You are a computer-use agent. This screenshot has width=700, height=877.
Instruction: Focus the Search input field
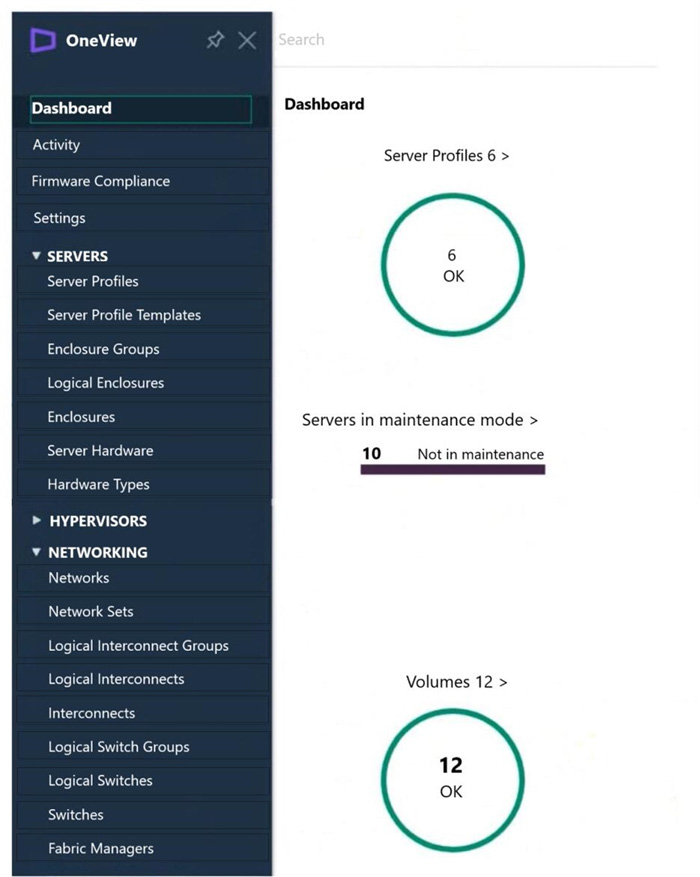[x=467, y=40]
